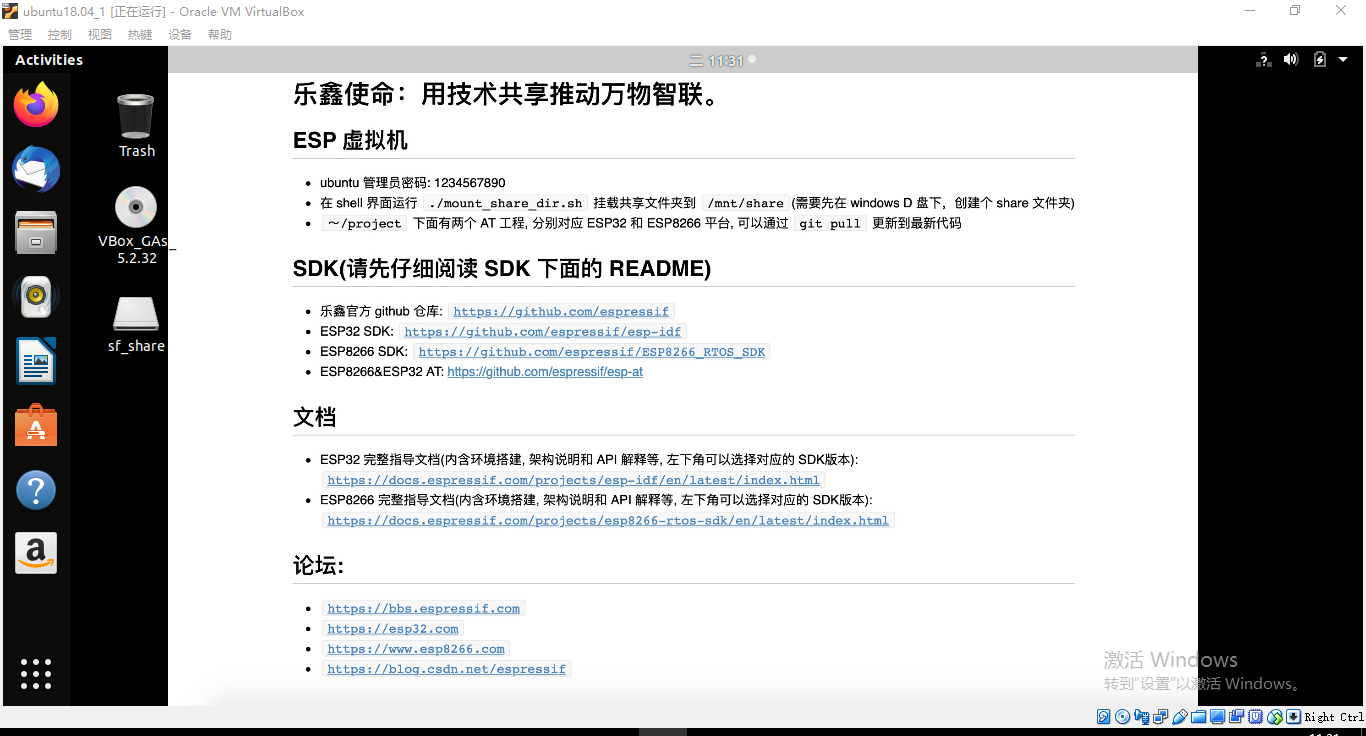This screenshot has height=736, width=1366.
Task: Click the display settings status icon
Action: click(x=1217, y=717)
